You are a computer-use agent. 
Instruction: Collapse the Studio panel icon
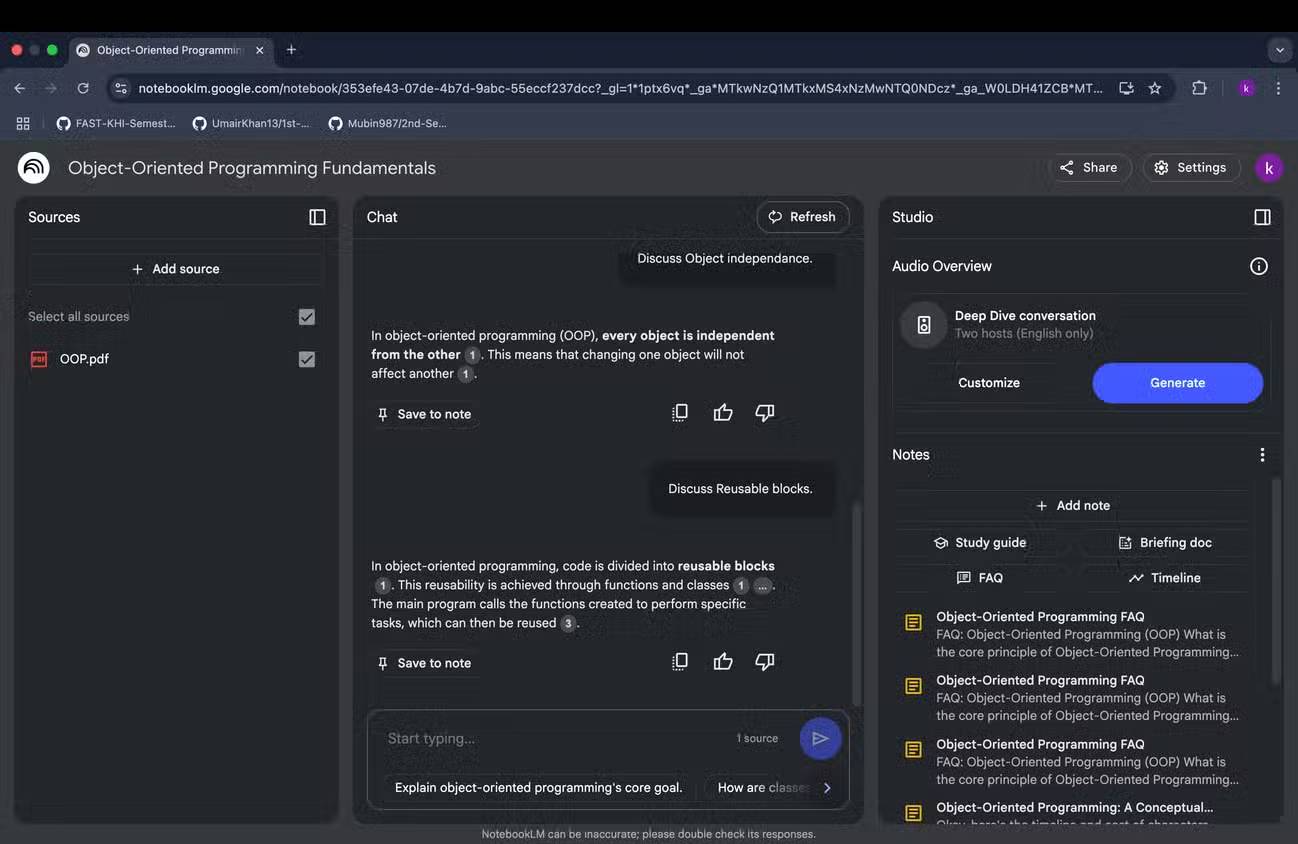point(1262,217)
